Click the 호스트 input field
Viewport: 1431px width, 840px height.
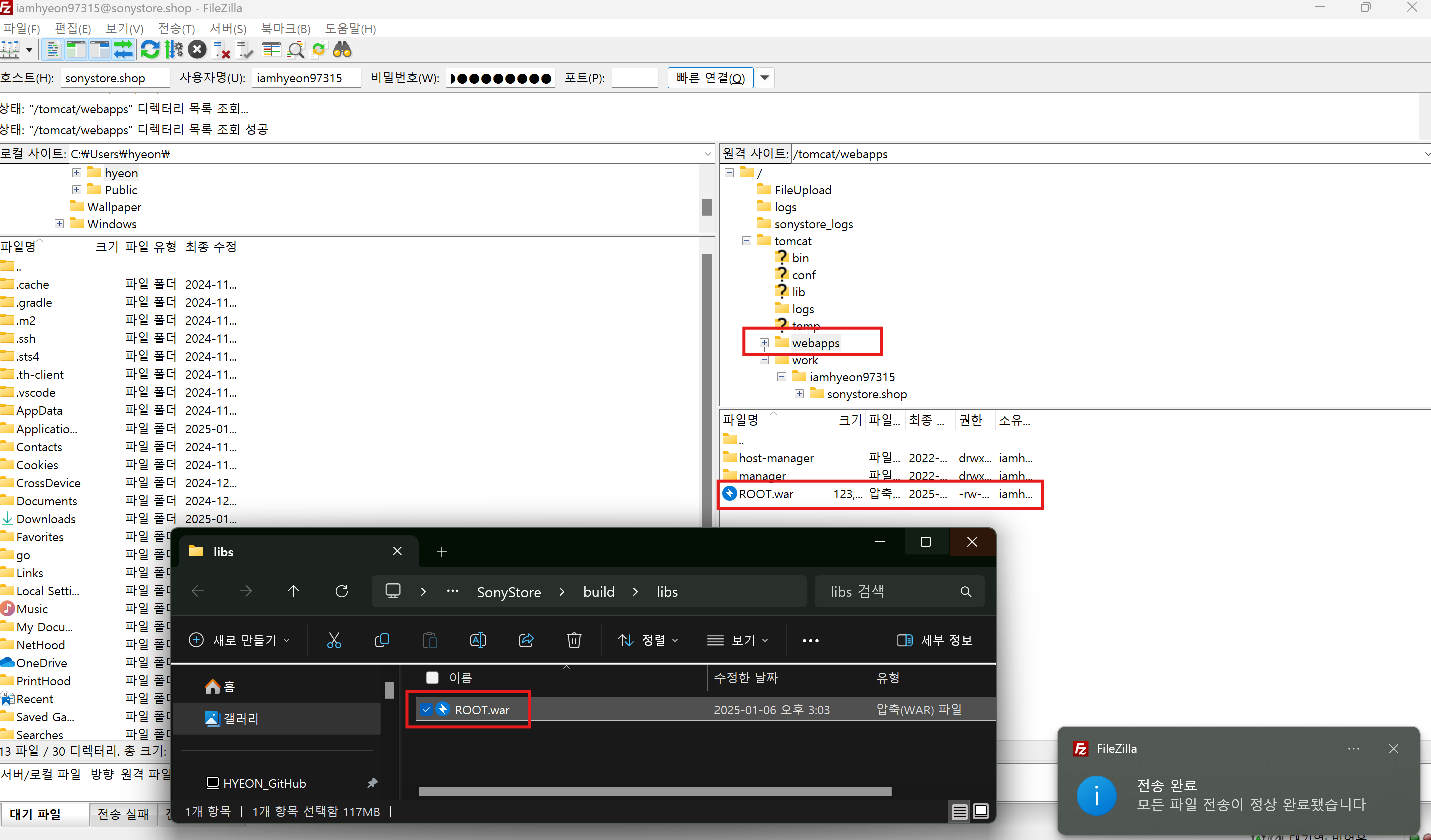115,78
